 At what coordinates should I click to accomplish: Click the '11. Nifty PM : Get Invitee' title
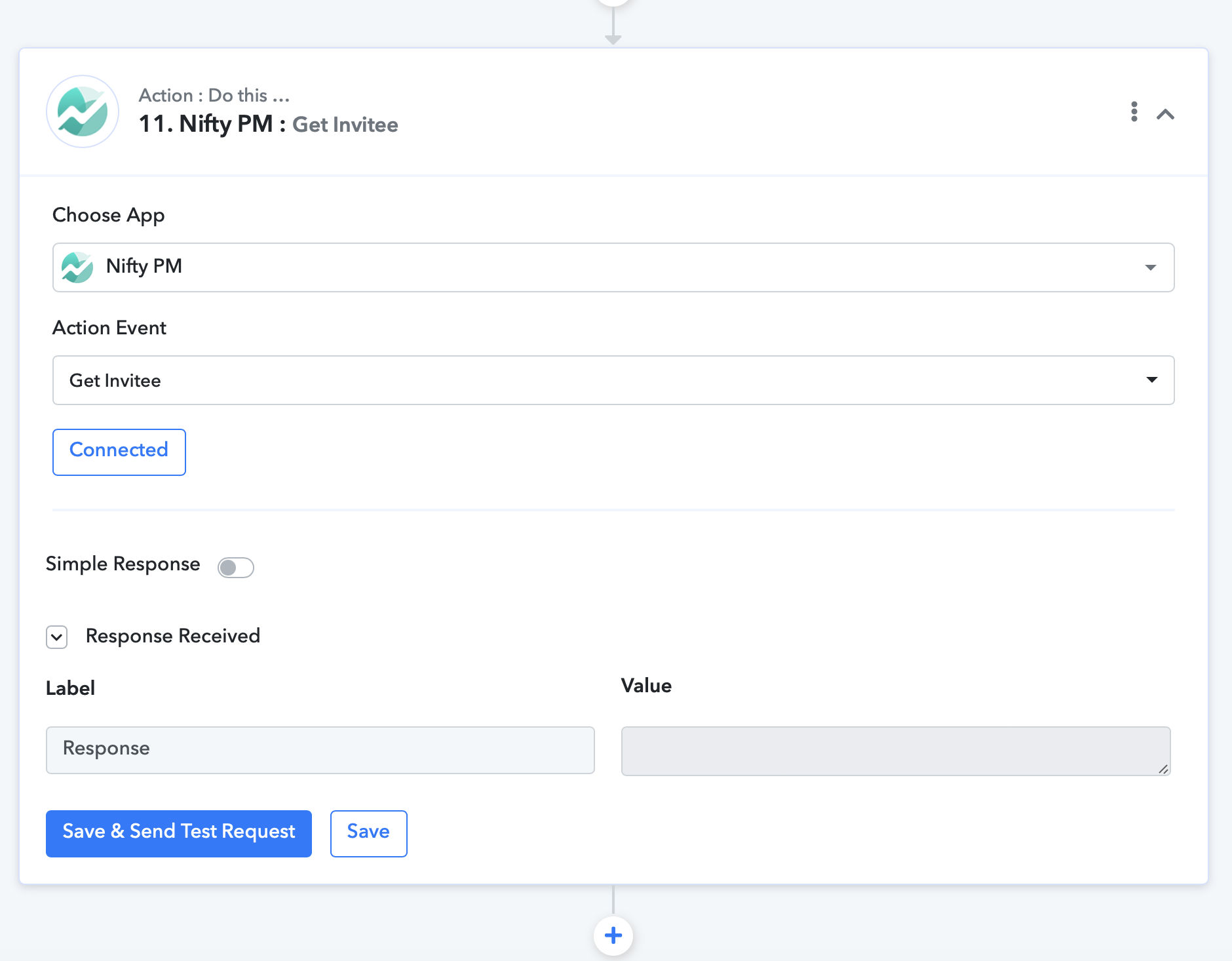pyautogui.click(x=269, y=124)
